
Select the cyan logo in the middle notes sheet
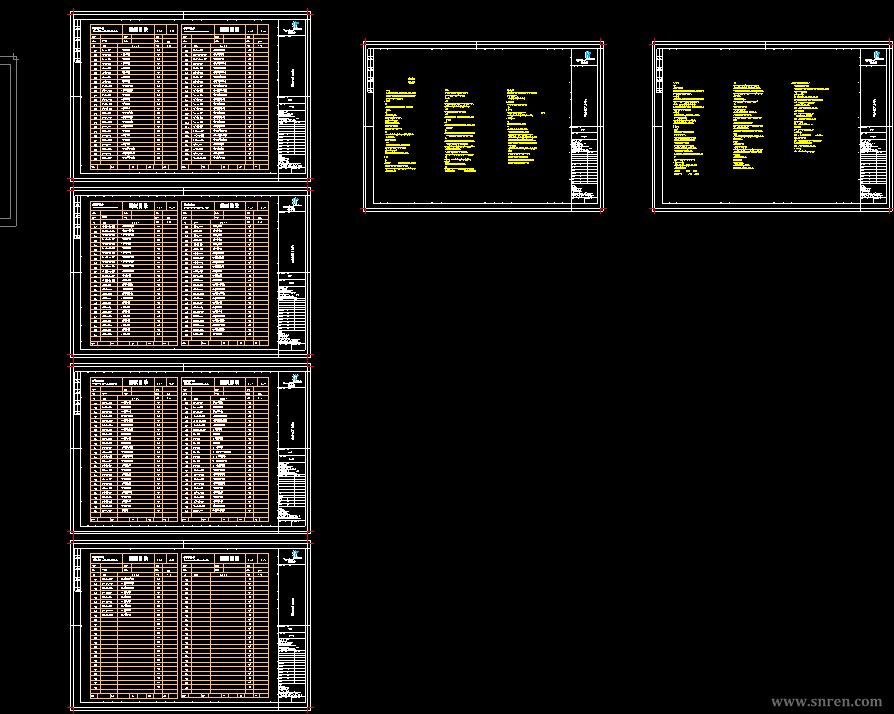pos(588,55)
